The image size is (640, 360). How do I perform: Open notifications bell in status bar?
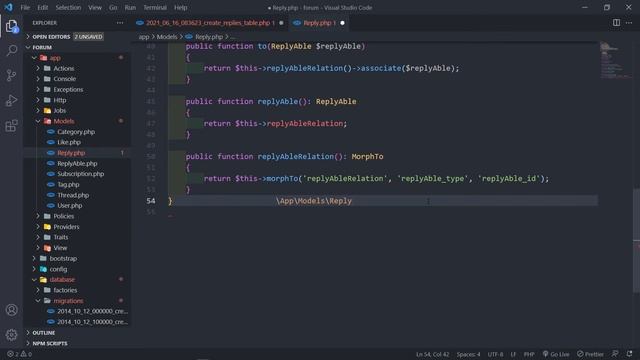[x=629, y=354]
